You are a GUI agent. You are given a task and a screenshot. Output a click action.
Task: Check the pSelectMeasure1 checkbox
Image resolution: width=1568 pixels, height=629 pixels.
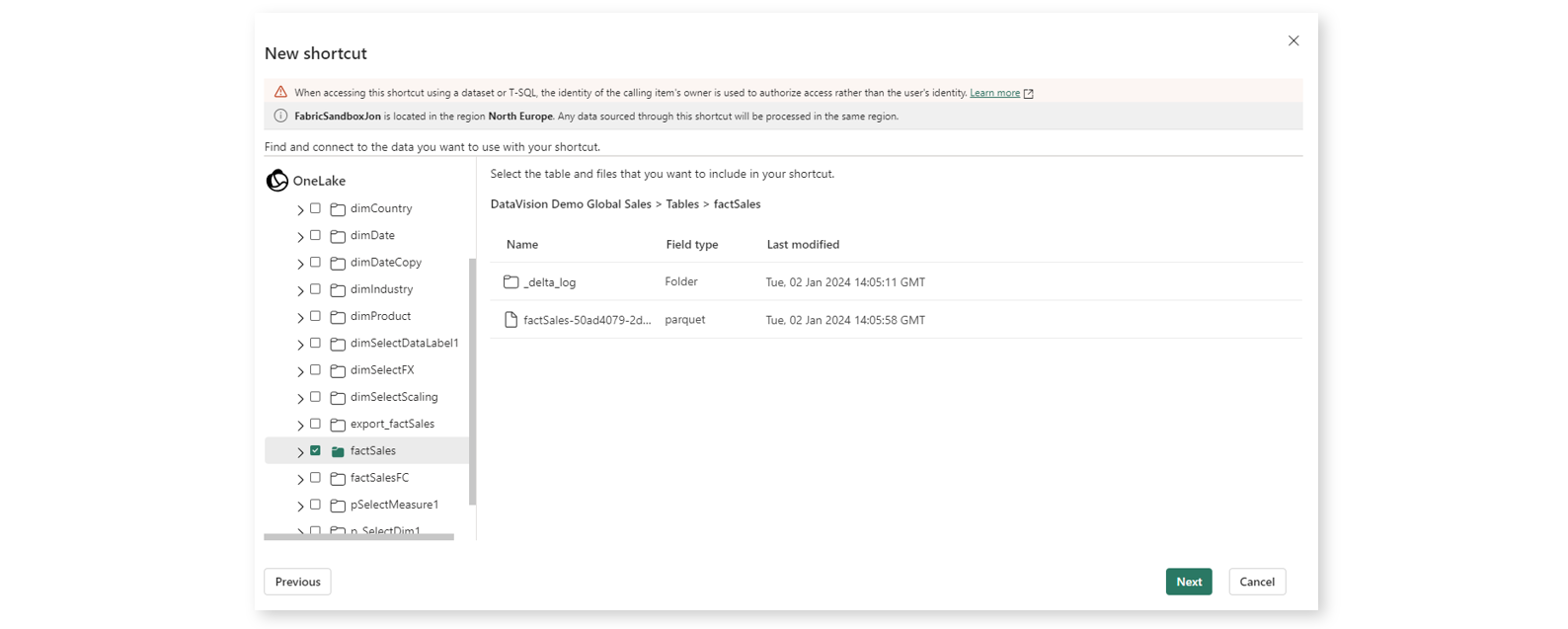[315, 504]
